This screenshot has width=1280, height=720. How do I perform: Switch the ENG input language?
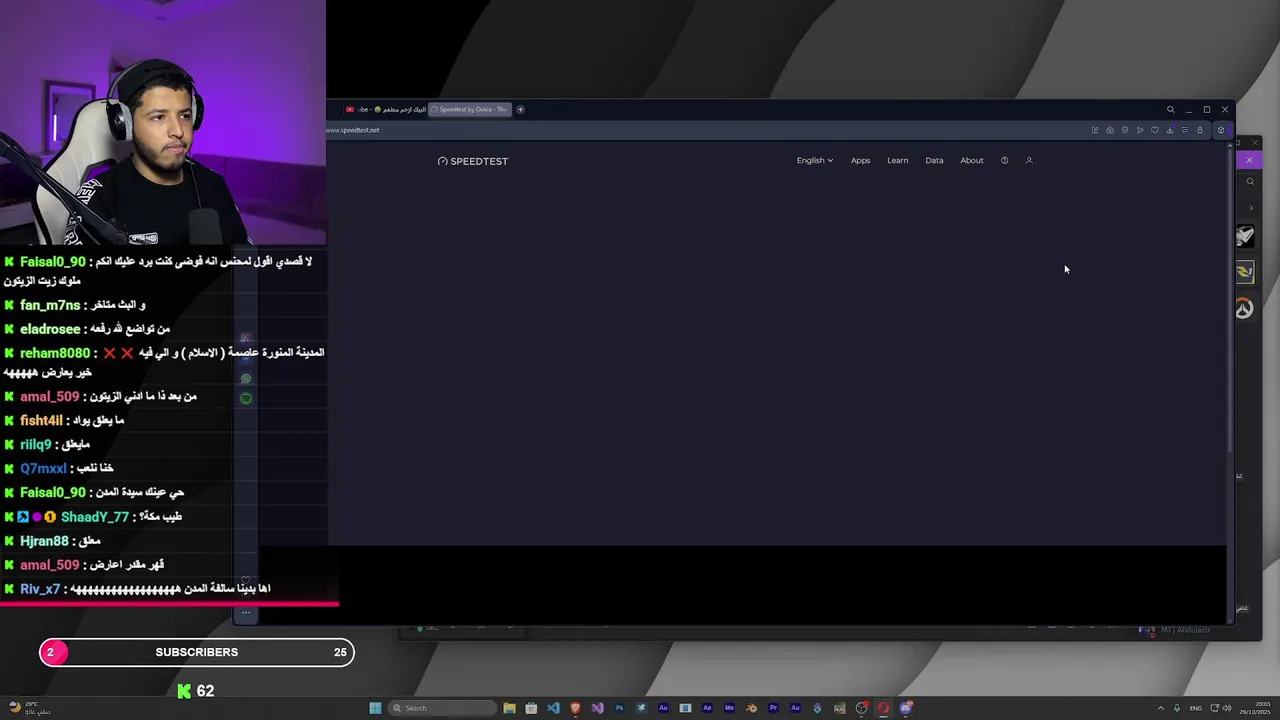click(1195, 708)
